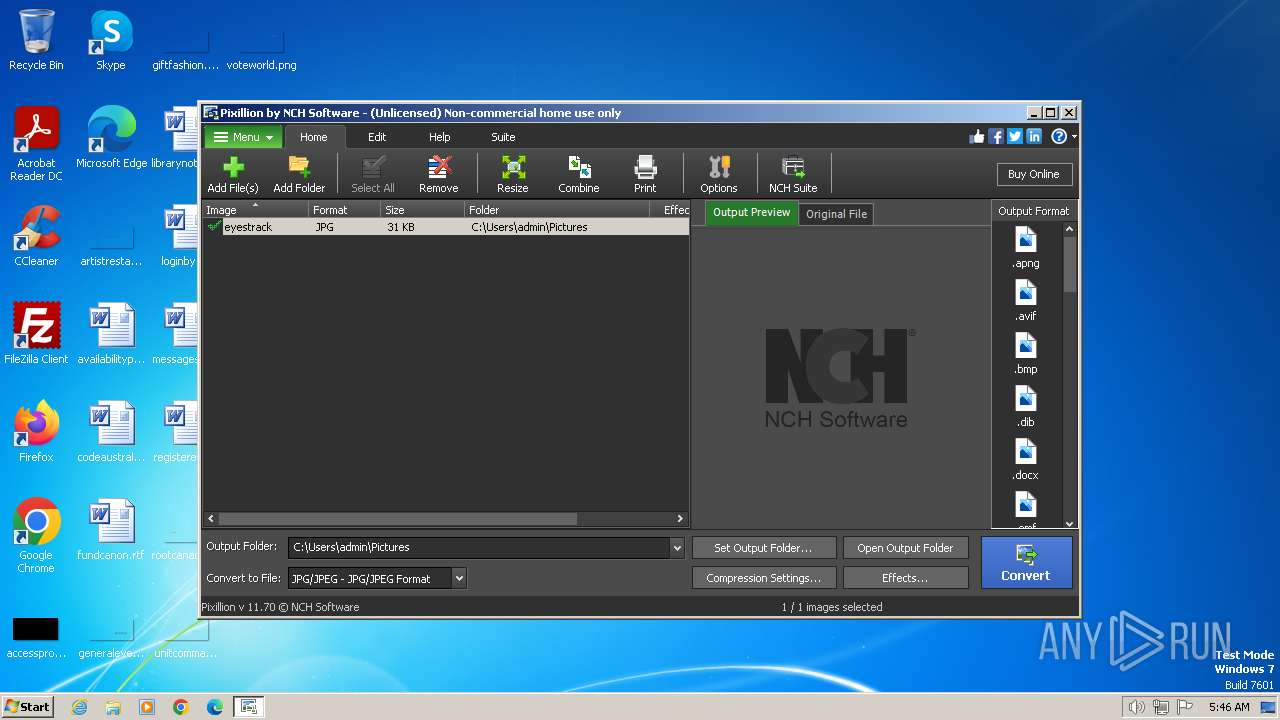Click the Select All toolbar icon
This screenshot has height=720, width=1280.
point(373,175)
